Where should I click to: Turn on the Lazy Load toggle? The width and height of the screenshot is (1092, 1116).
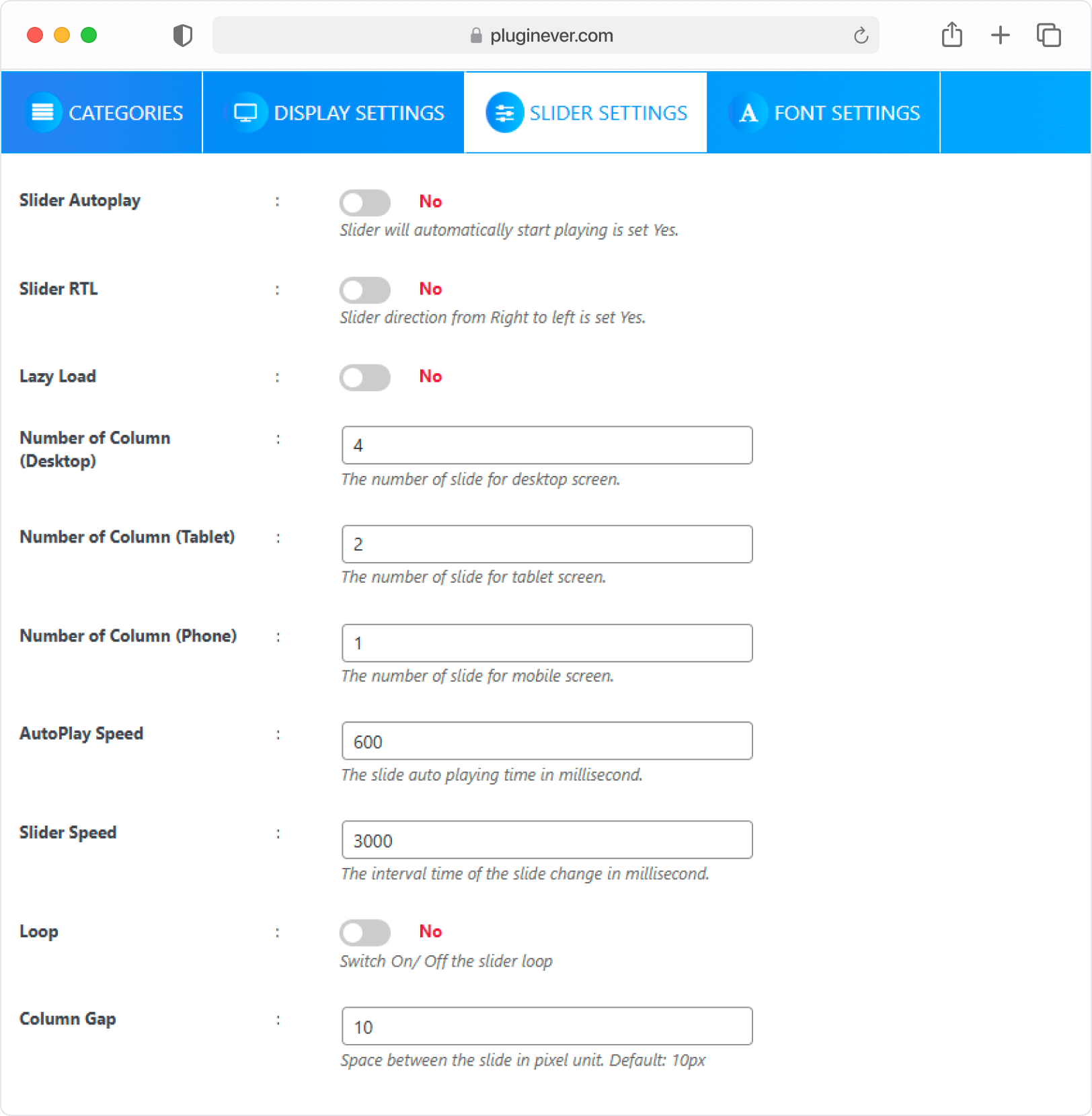point(364,377)
